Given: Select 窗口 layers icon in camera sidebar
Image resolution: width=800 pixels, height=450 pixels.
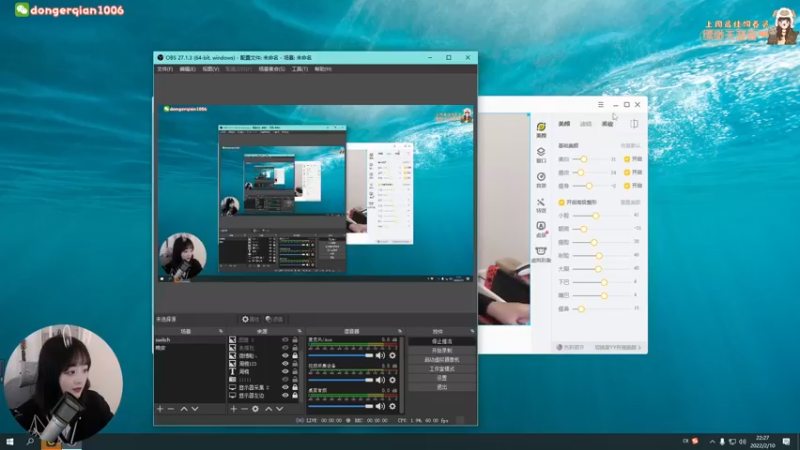Looking at the screenshot, I should pyautogui.click(x=541, y=155).
